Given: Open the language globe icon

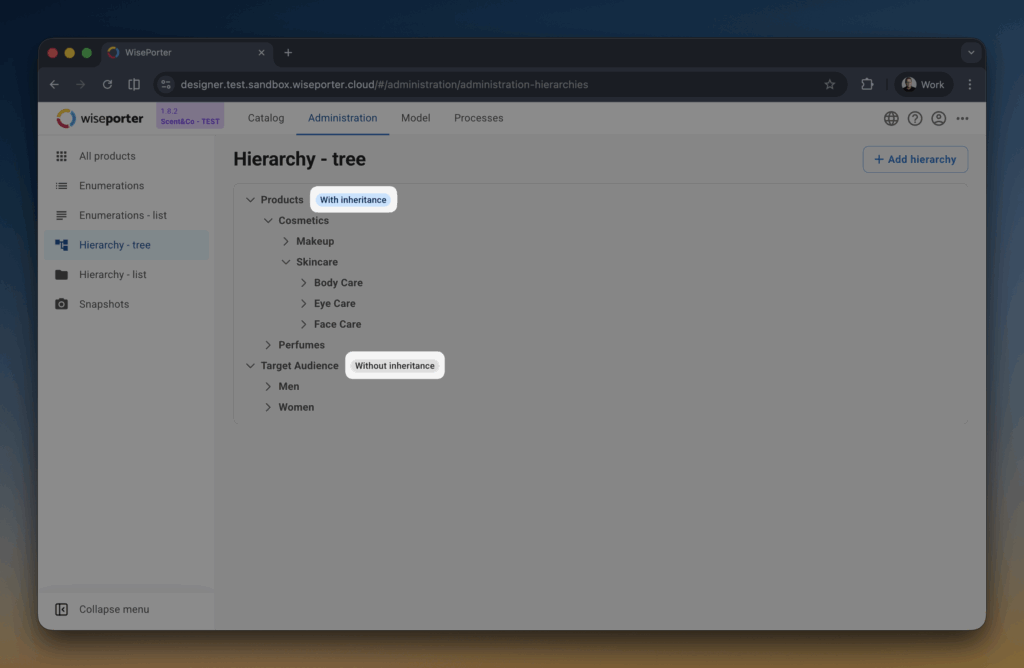Looking at the screenshot, I should pos(891,118).
